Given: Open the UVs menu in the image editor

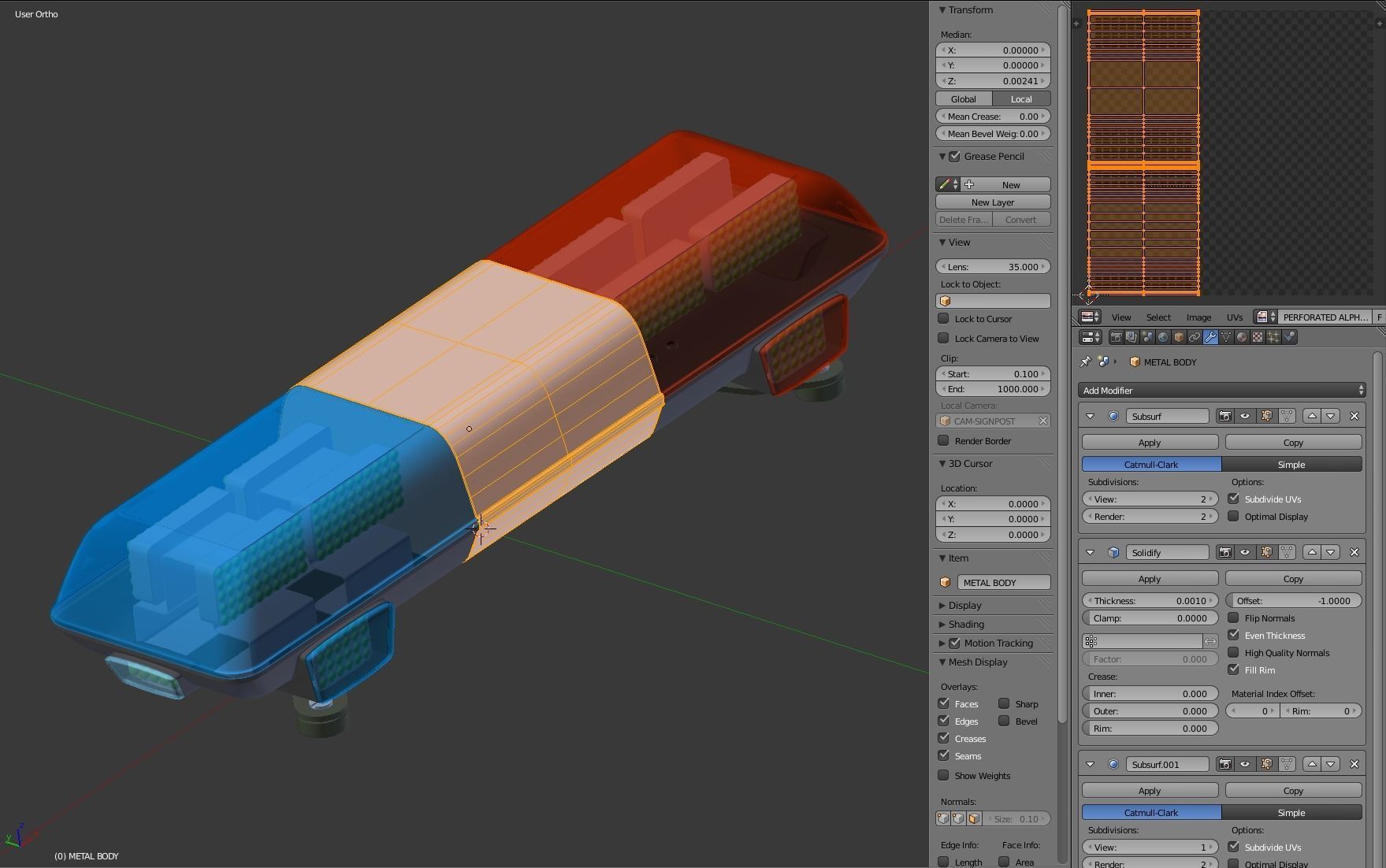Looking at the screenshot, I should [x=1235, y=317].
